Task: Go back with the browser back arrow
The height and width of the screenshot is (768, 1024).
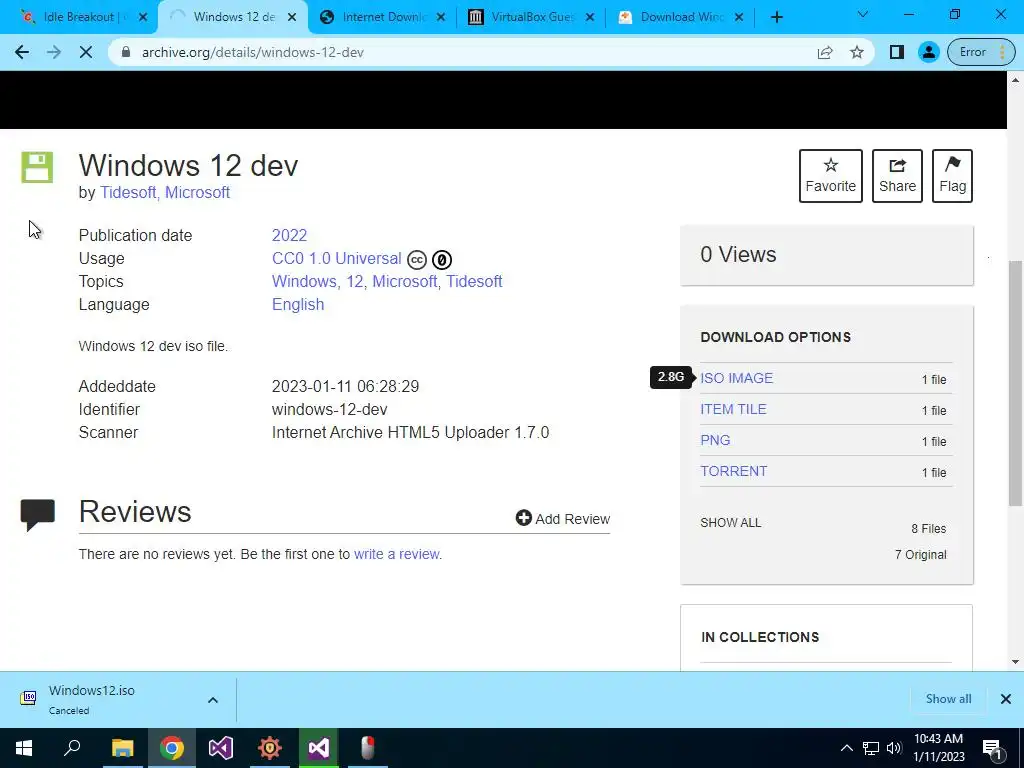Action: tap(22, 52)
